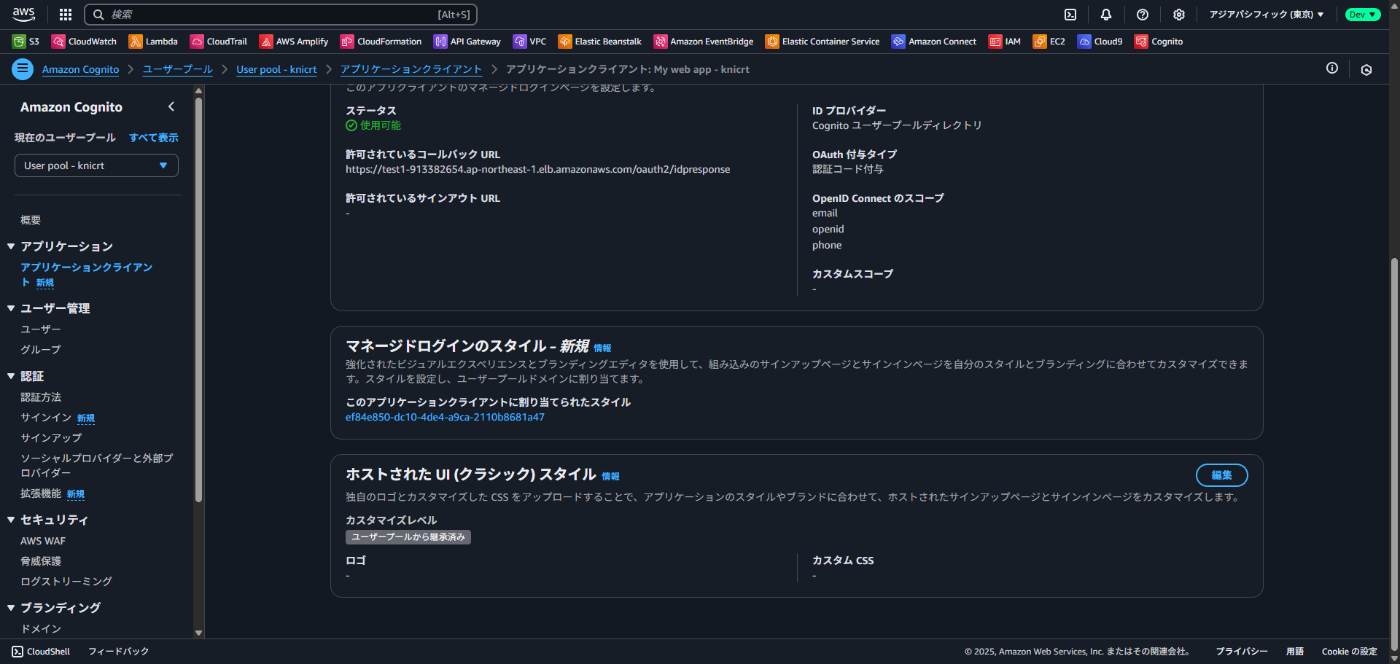The height and width of the screenshot is (664, 1400).
Task: Go to ユーザープール breadcrumb
Action: click(x=178, y=69)
